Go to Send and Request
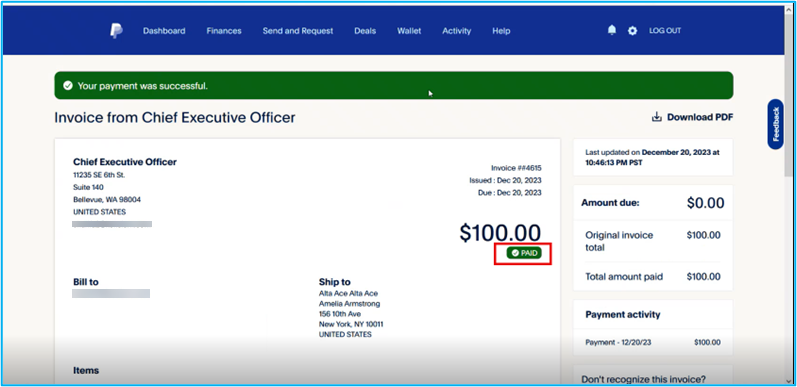797x387 pixels. tap(298, 31)
